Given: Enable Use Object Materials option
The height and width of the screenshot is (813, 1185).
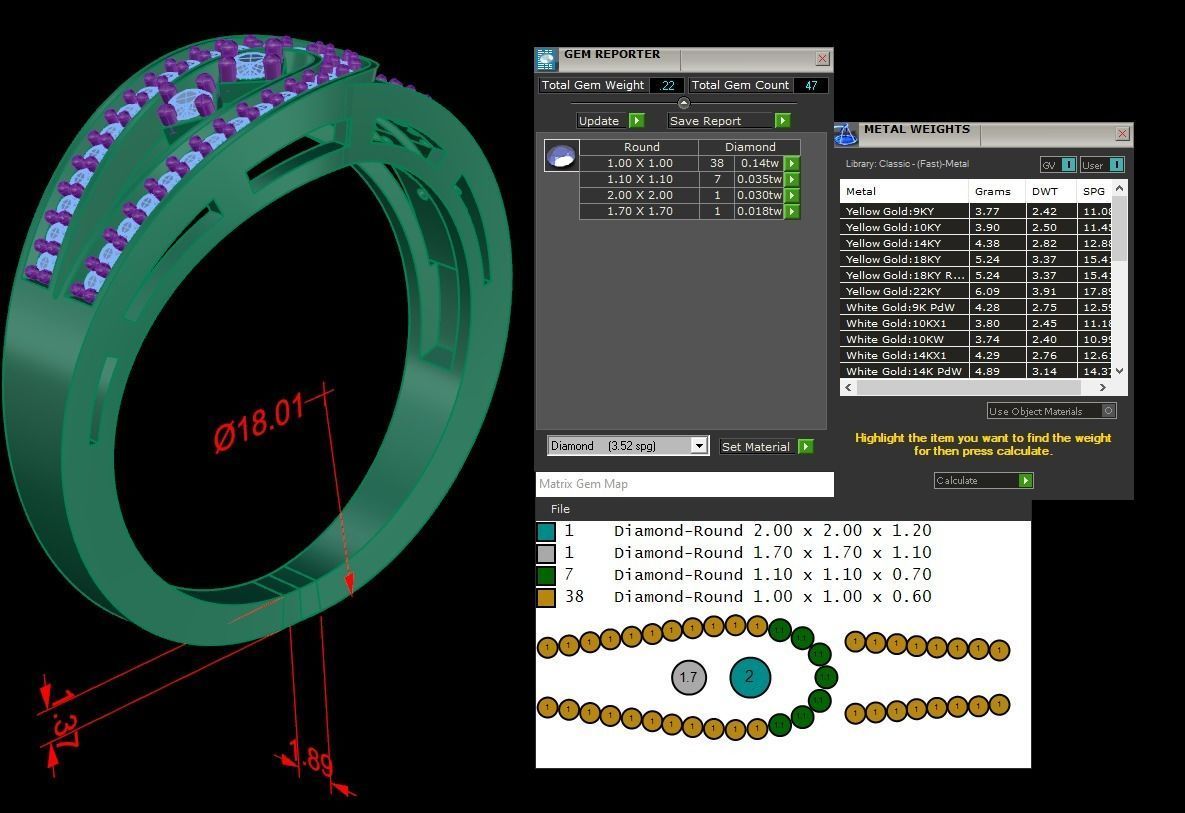Looking at the screenshot, I should click(x=1051, y=411).
